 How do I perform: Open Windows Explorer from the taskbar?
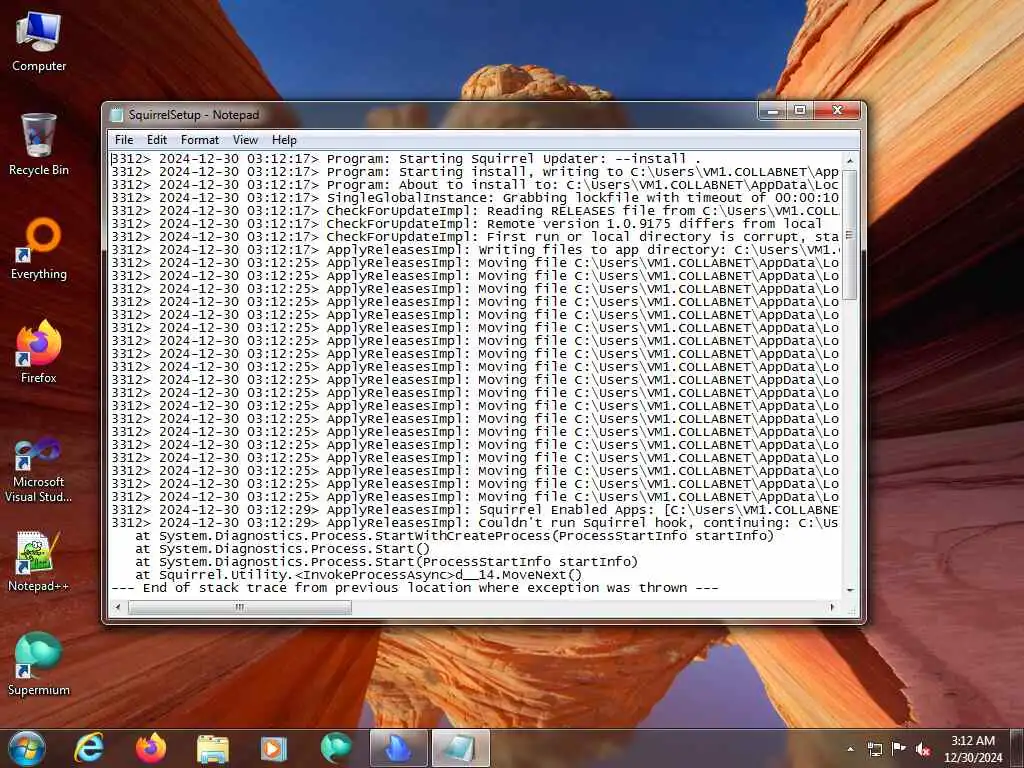click(x=213, y=748)
